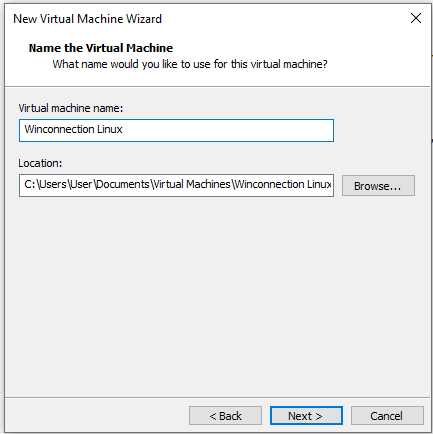Place cursor on word "Winconnection" in name field
Viewport: 433px width, 434px height.
click(59, 129)
